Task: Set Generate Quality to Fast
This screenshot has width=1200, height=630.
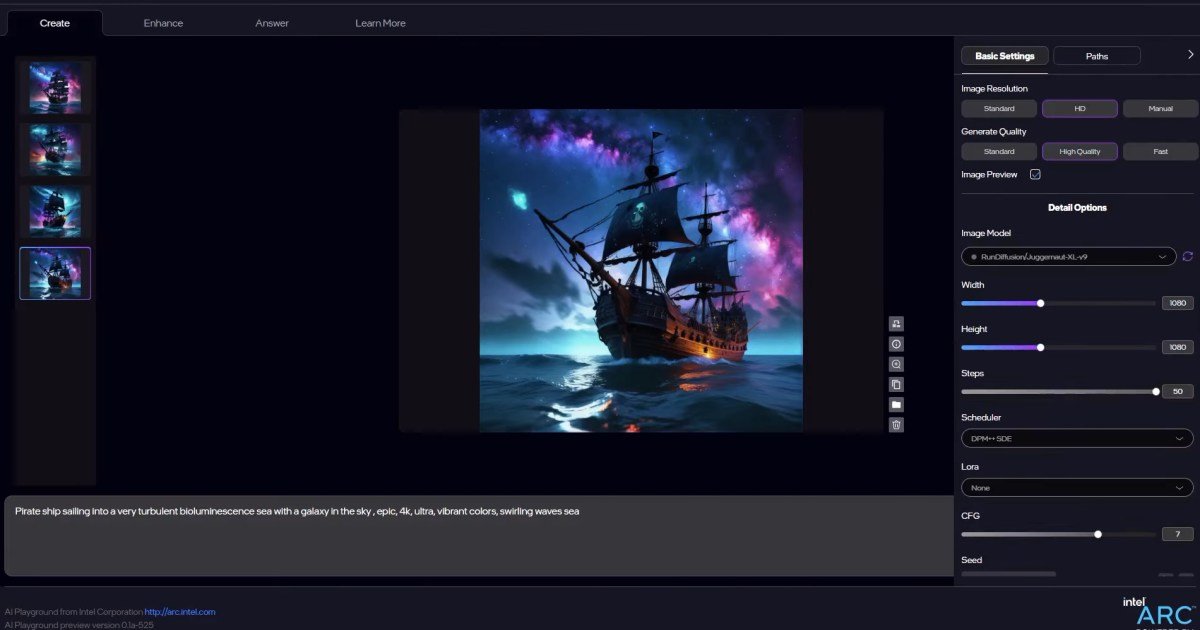Action: coord(1160,152)
